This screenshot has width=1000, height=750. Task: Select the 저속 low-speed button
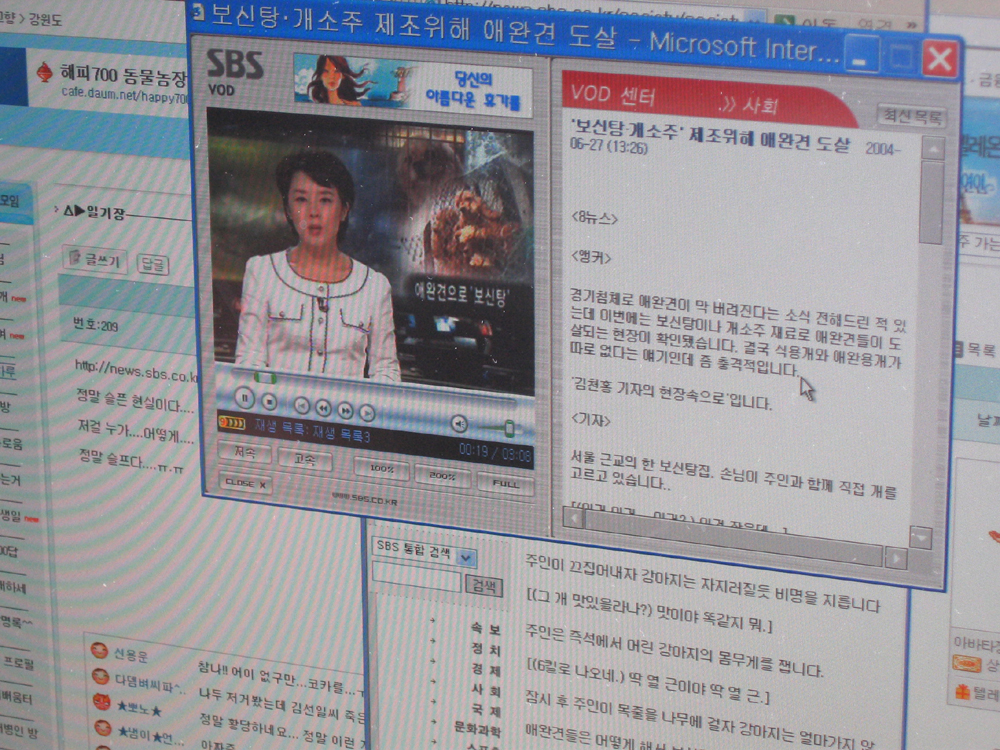point(244,453)
